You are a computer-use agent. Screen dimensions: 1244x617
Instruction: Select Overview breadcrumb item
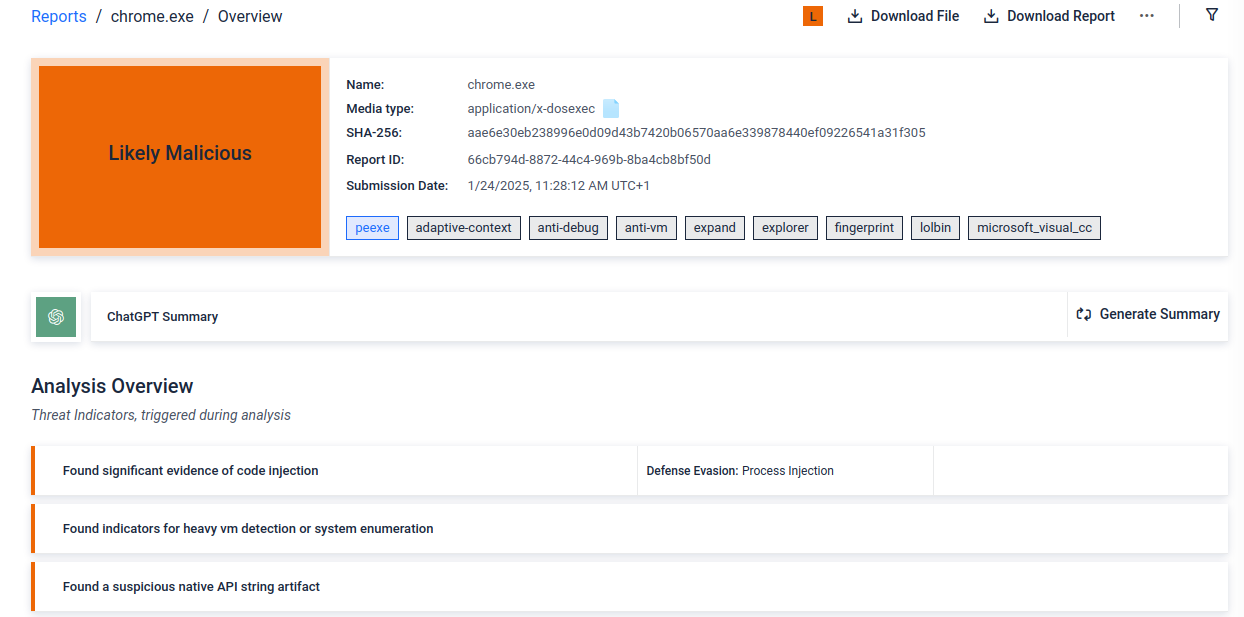pyautogui.click(x=250, y=16)
